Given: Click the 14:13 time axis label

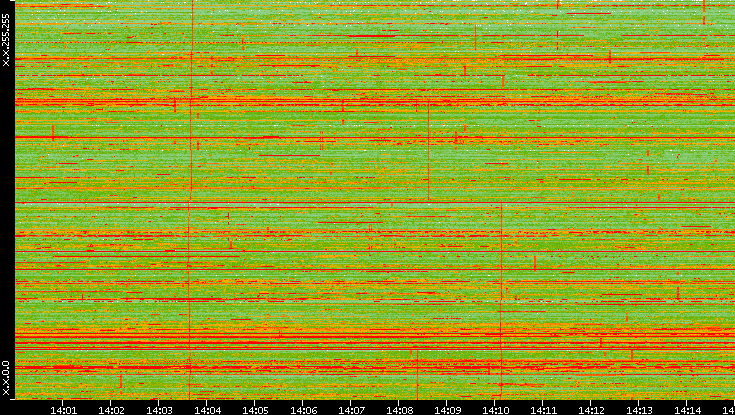Looking at the screenshot, I should coord(640,410).
